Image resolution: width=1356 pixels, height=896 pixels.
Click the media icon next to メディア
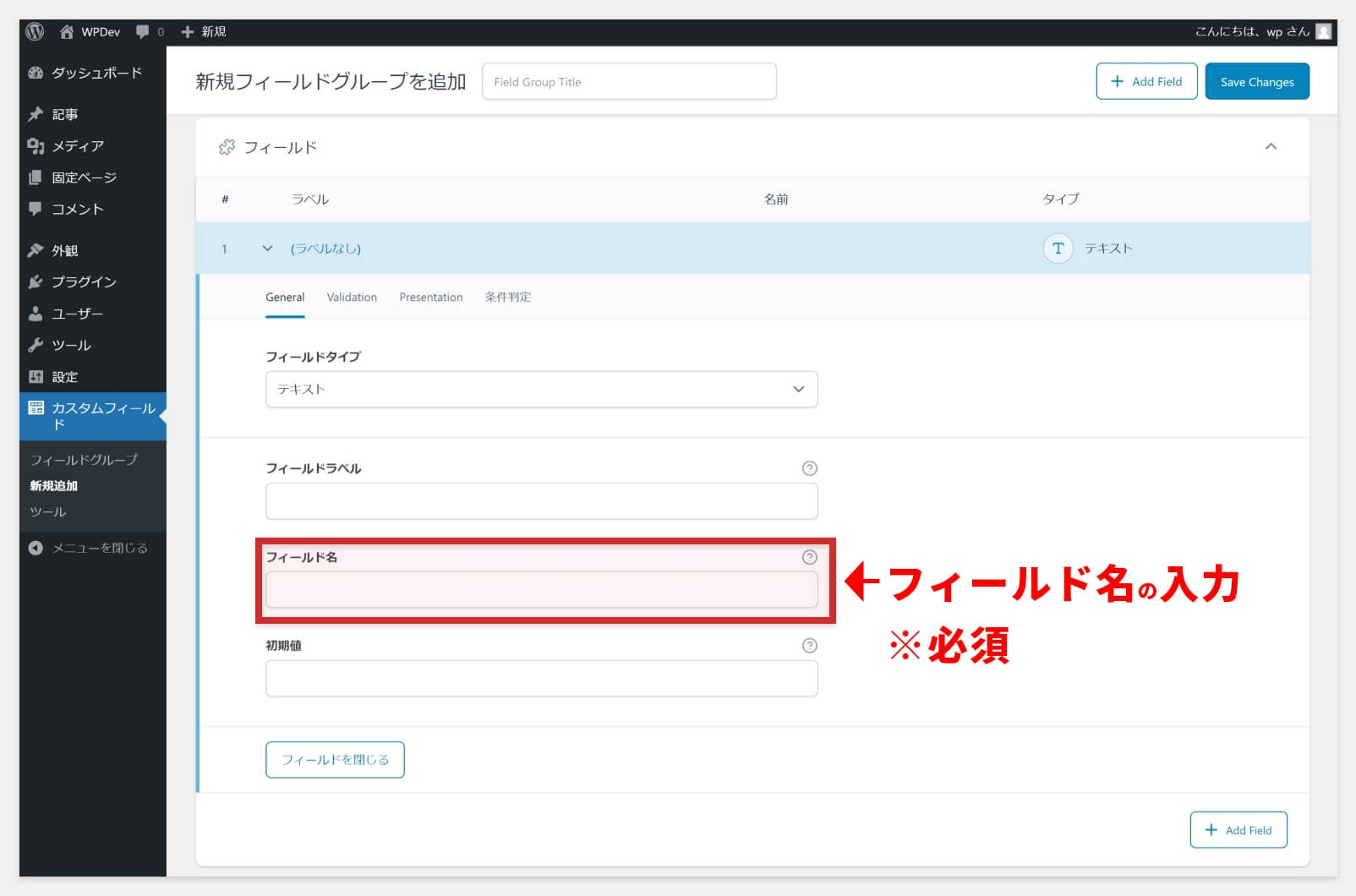pos(36,146)
